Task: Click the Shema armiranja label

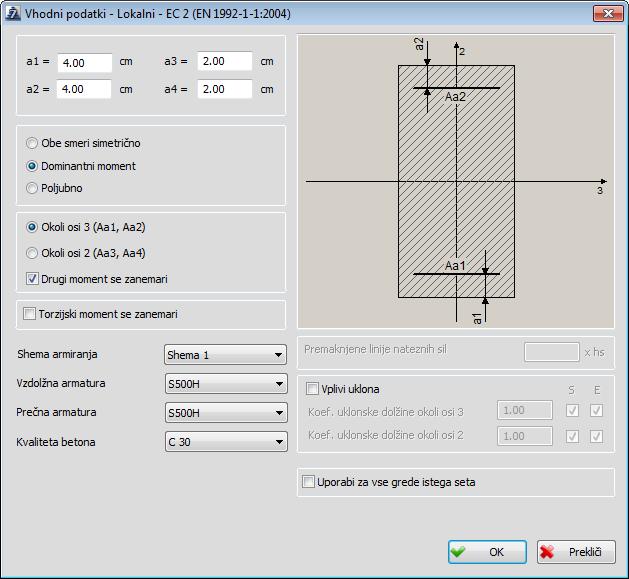Action: click(57, 354)
